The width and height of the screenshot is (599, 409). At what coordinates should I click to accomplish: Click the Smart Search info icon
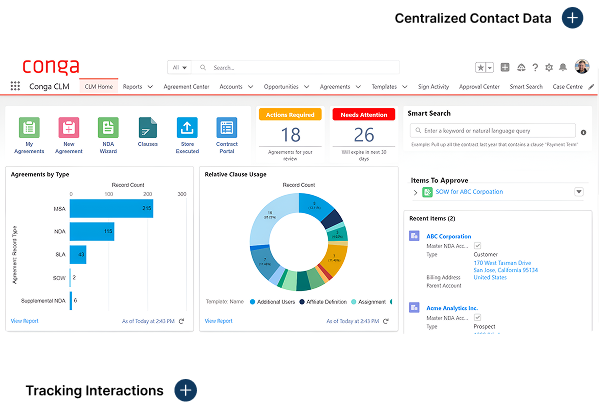pyautogui.click(x=583, y=133)
